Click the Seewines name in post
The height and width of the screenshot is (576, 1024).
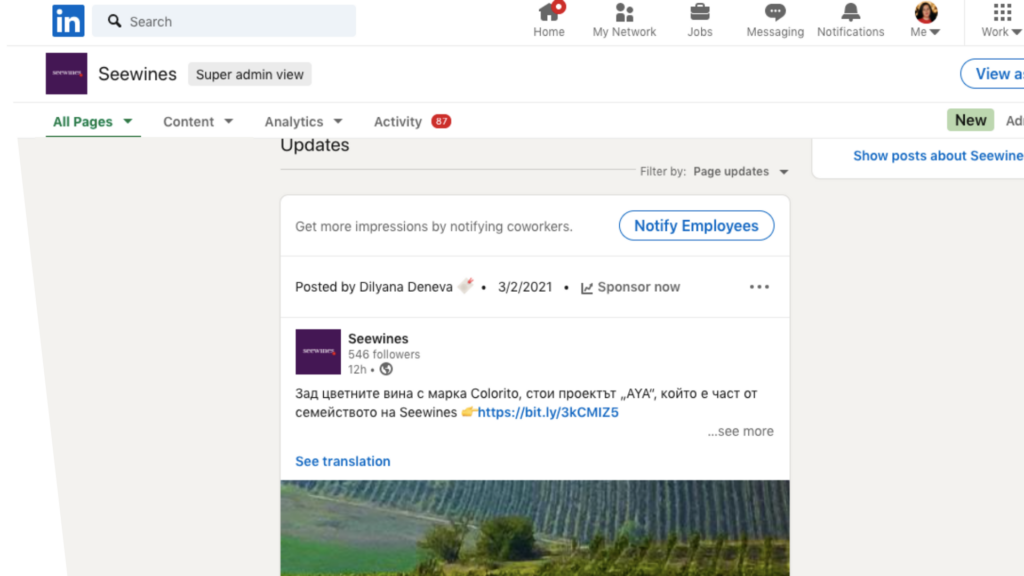[x=378, y=338]
